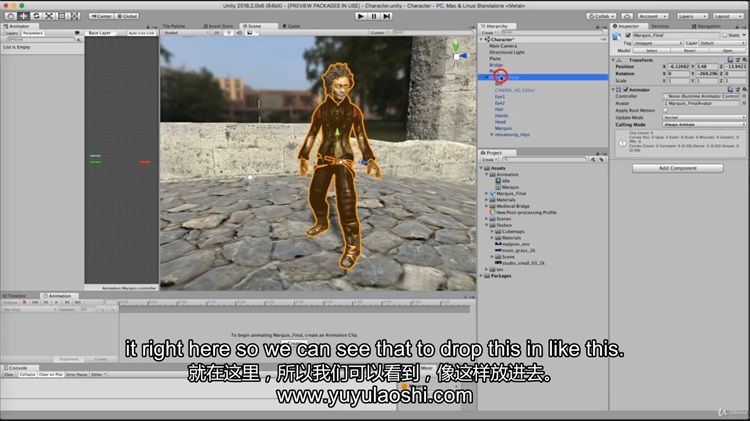750x421 pixels.
Task: Click the Project search-by-label tag icon
Action: point(601,159)
